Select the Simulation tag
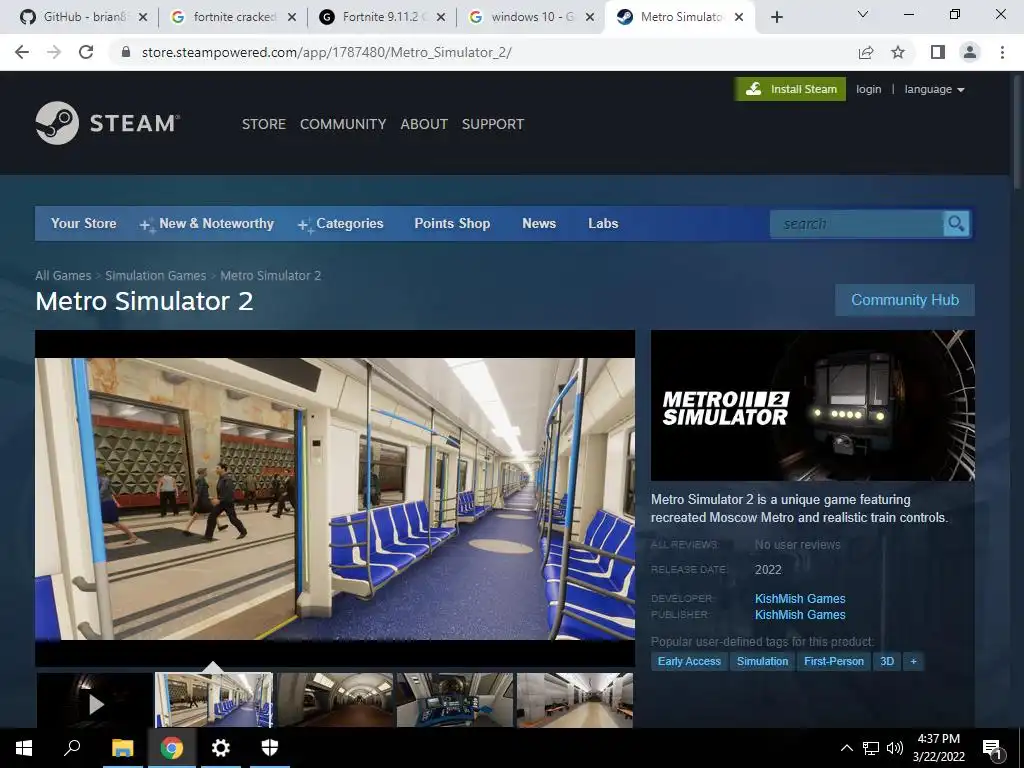This screenshot has width=1024, height=768. point(762,662)
